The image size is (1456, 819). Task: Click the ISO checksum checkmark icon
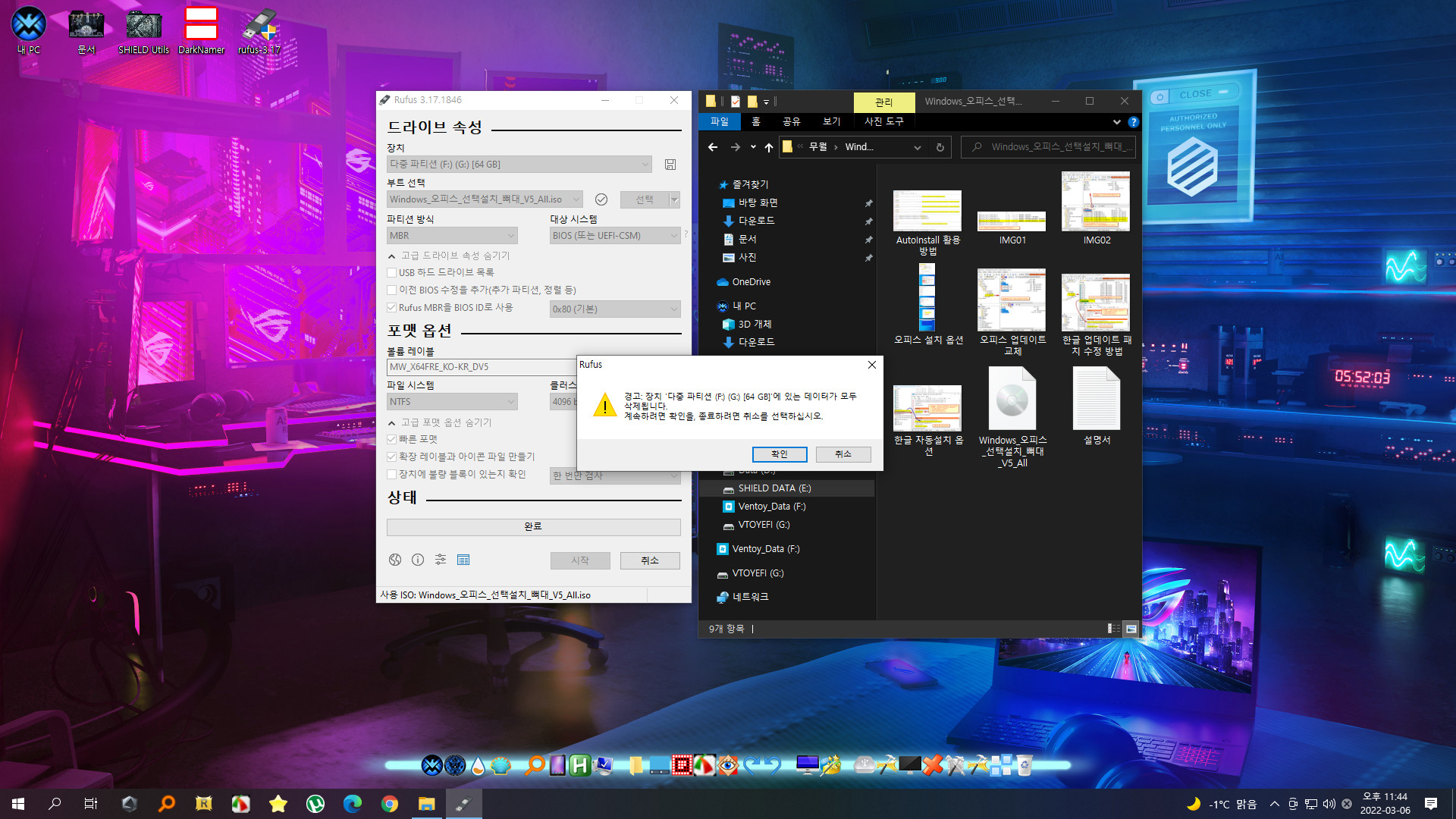[x=601, y=199]
